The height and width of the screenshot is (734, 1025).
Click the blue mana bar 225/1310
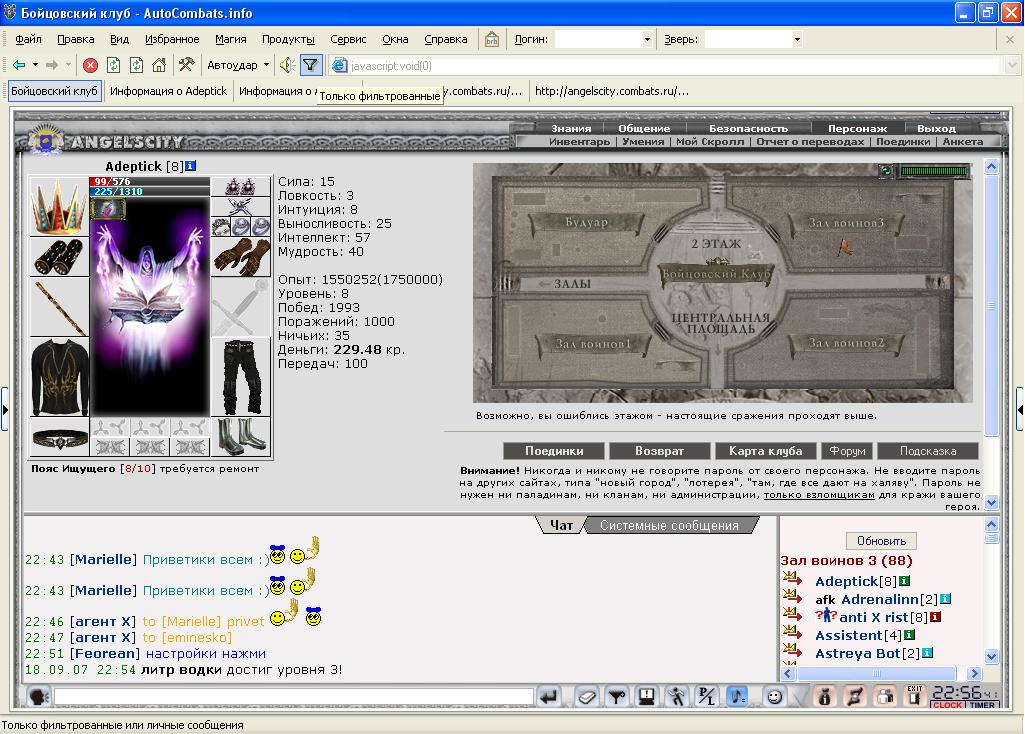[150, 192]
